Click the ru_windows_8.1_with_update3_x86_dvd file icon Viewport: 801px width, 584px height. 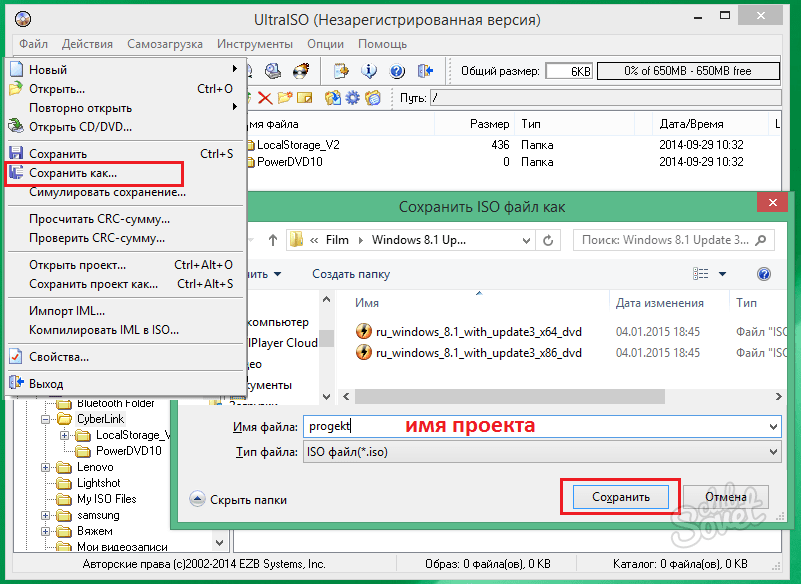pos(364,353)
